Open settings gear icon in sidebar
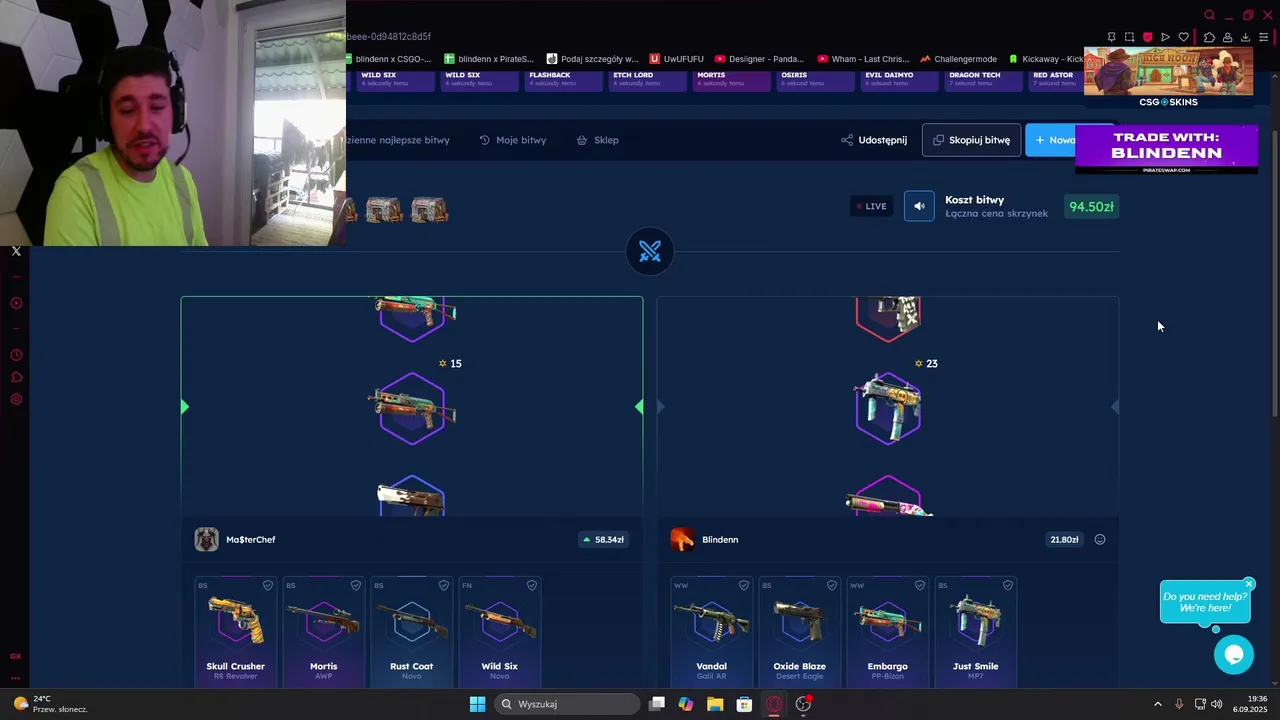Image resolution: width=1280 pixels, height=720 pixels. (x=16, y=399)
